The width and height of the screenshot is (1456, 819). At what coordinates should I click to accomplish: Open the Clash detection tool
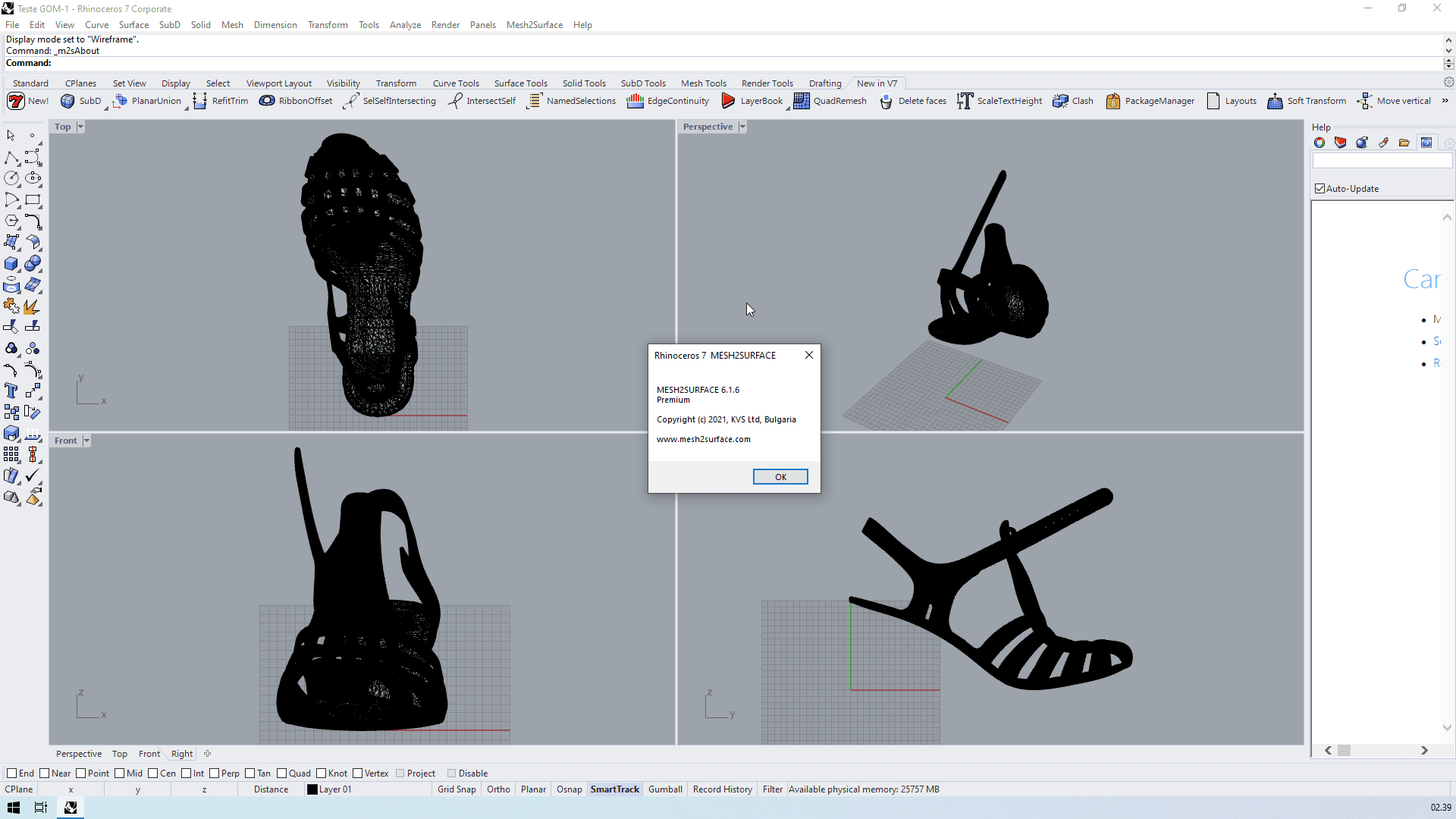tap(1073, 101)
